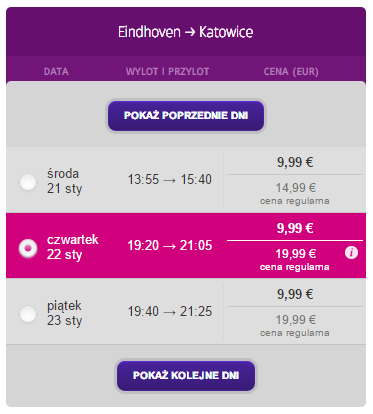Pick the 13:55 → 15:40 flight time
Screen dimensions: 373x414
tap(170, 180)
